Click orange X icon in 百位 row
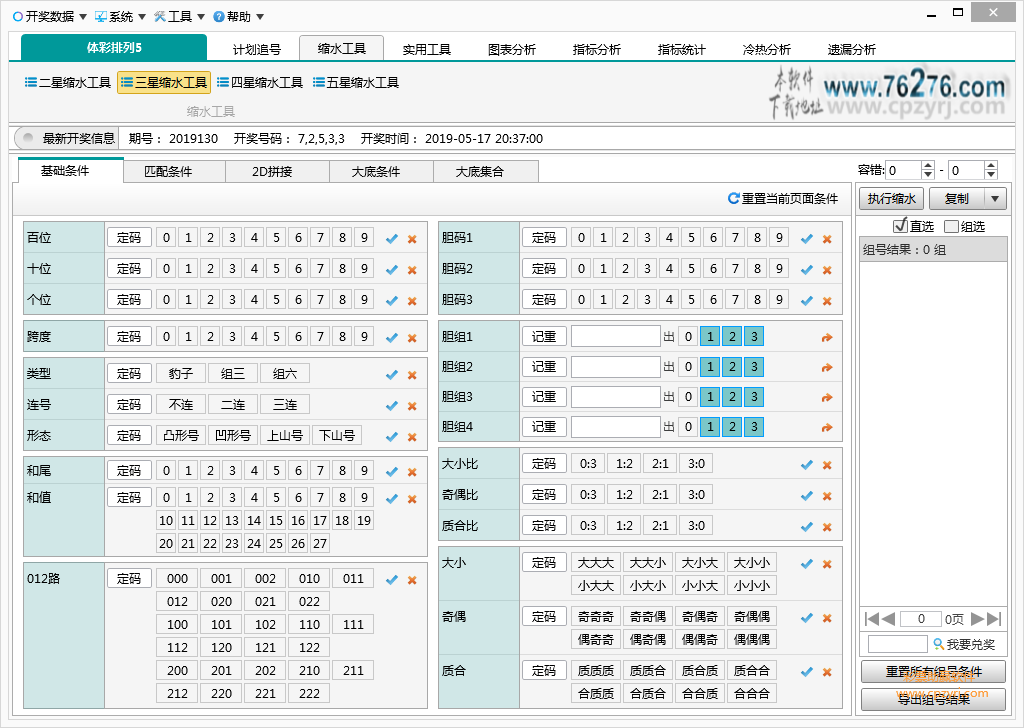The width and height of the screenshot is (1024, 728). (412, 239)
